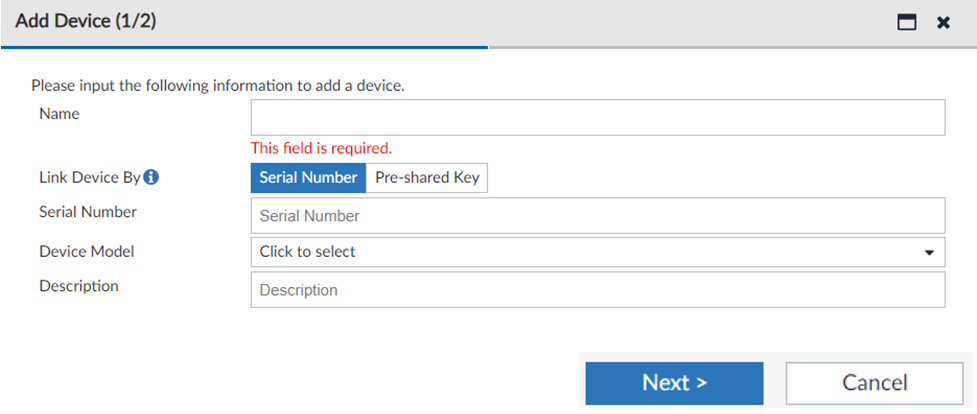Click the Name field label
977x414 pixels.
tap(59, 114)
